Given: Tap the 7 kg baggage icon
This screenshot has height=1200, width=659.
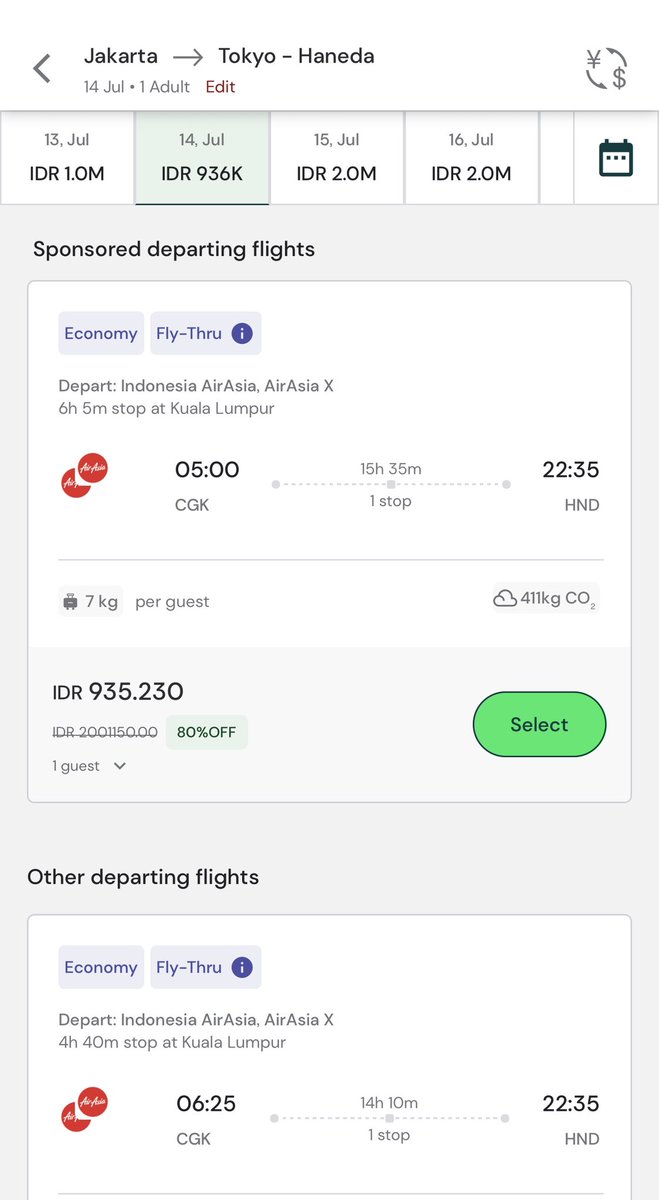Looking at the screenshot, I should (x=71, y=601).
